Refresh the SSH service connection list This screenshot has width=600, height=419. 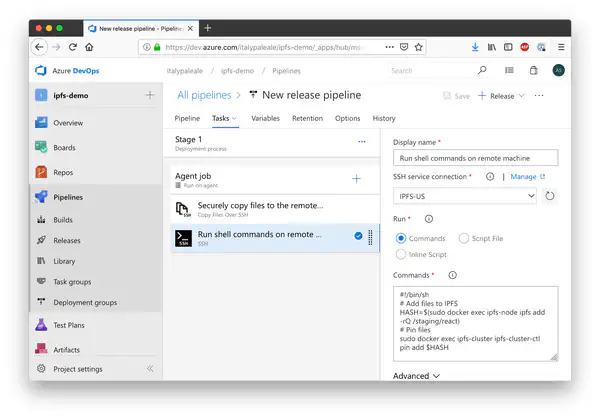point(549,196)
